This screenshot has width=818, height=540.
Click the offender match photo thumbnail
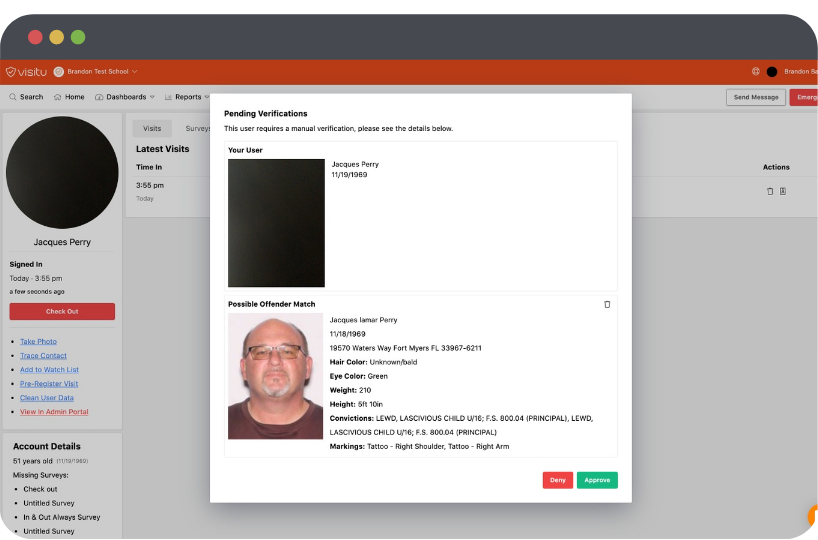(276, 377)
